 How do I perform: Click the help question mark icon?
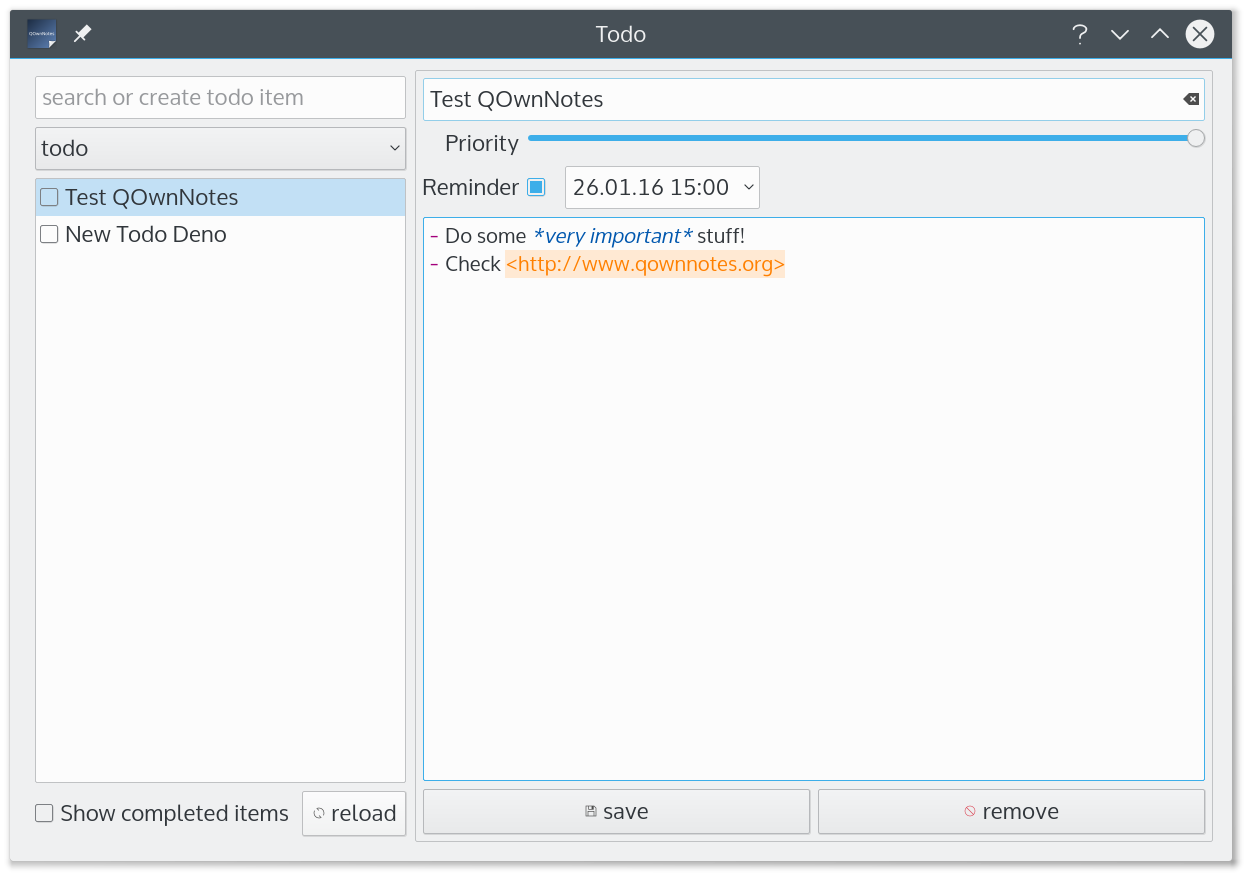[1079, 34]
